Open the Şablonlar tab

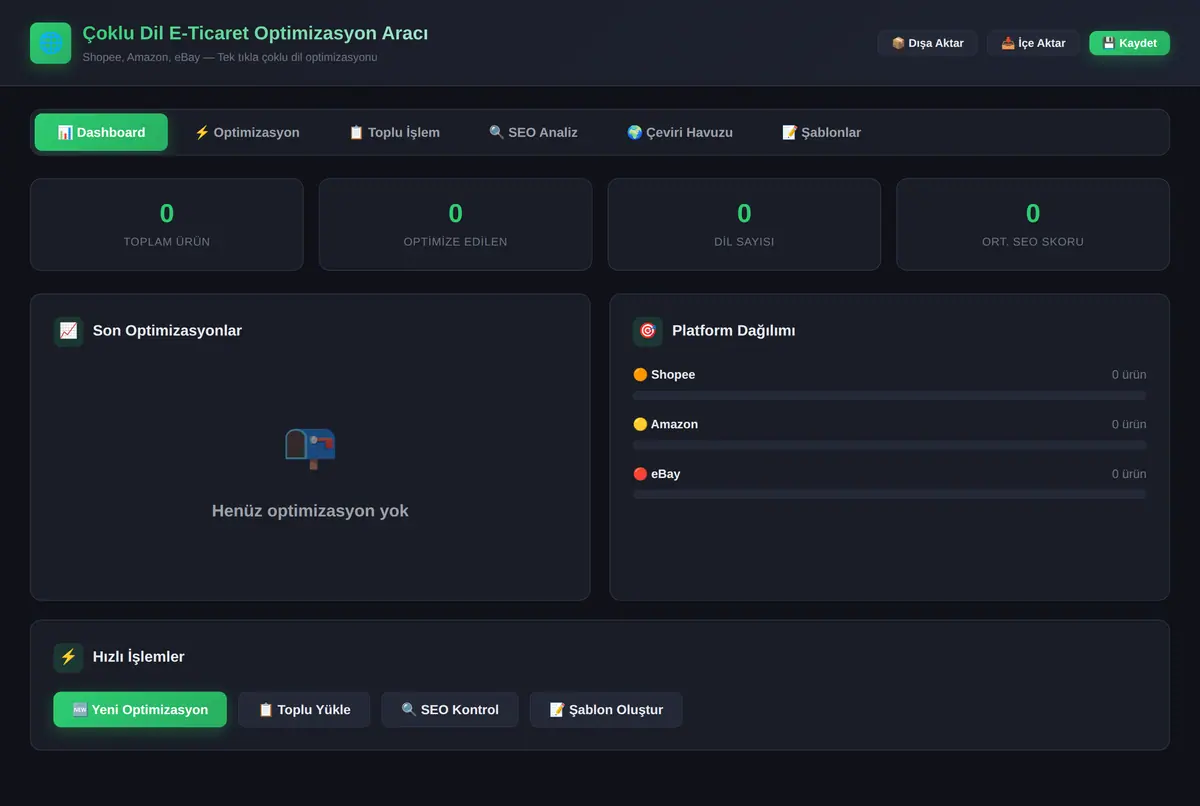pos(821,132)
